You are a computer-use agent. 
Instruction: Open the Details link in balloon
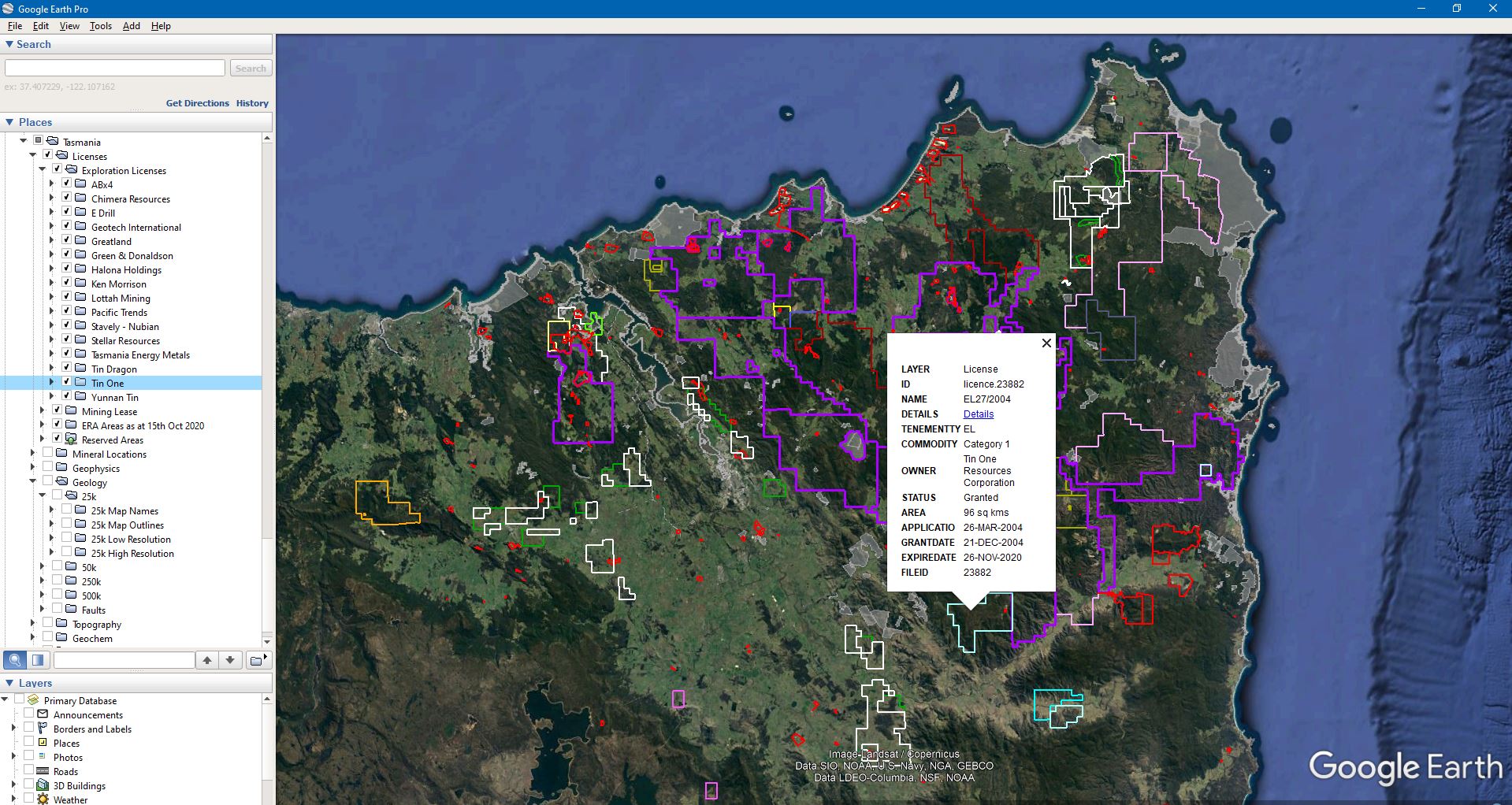(x=979, y=414)
